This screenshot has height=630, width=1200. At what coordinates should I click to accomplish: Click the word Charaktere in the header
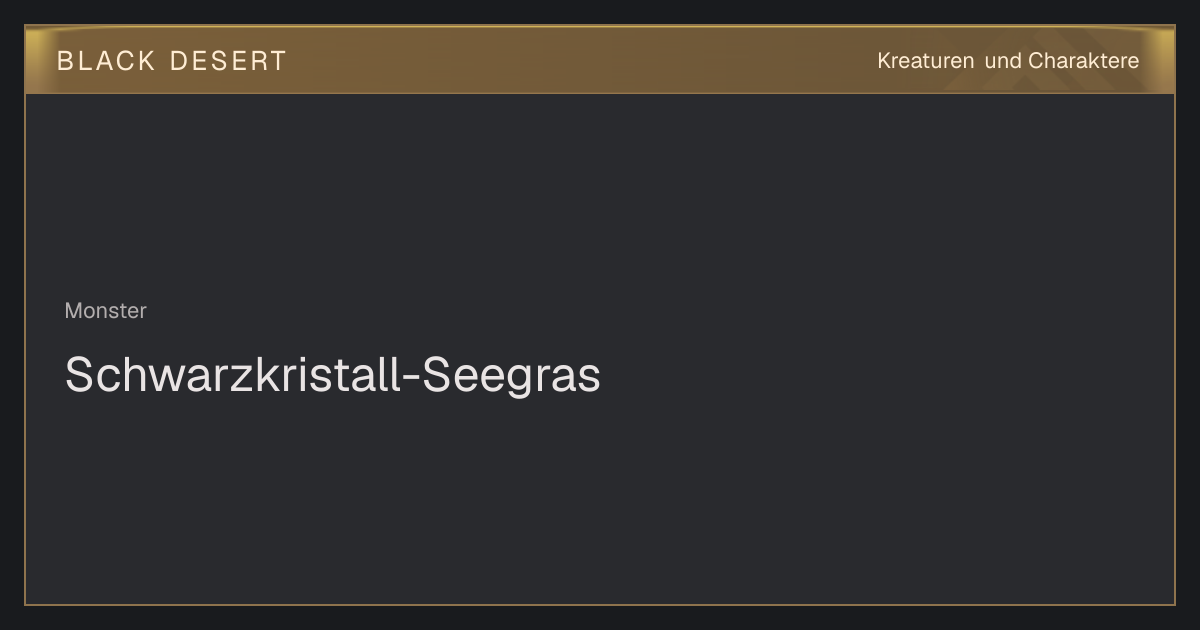click(x=1084, y=61)
